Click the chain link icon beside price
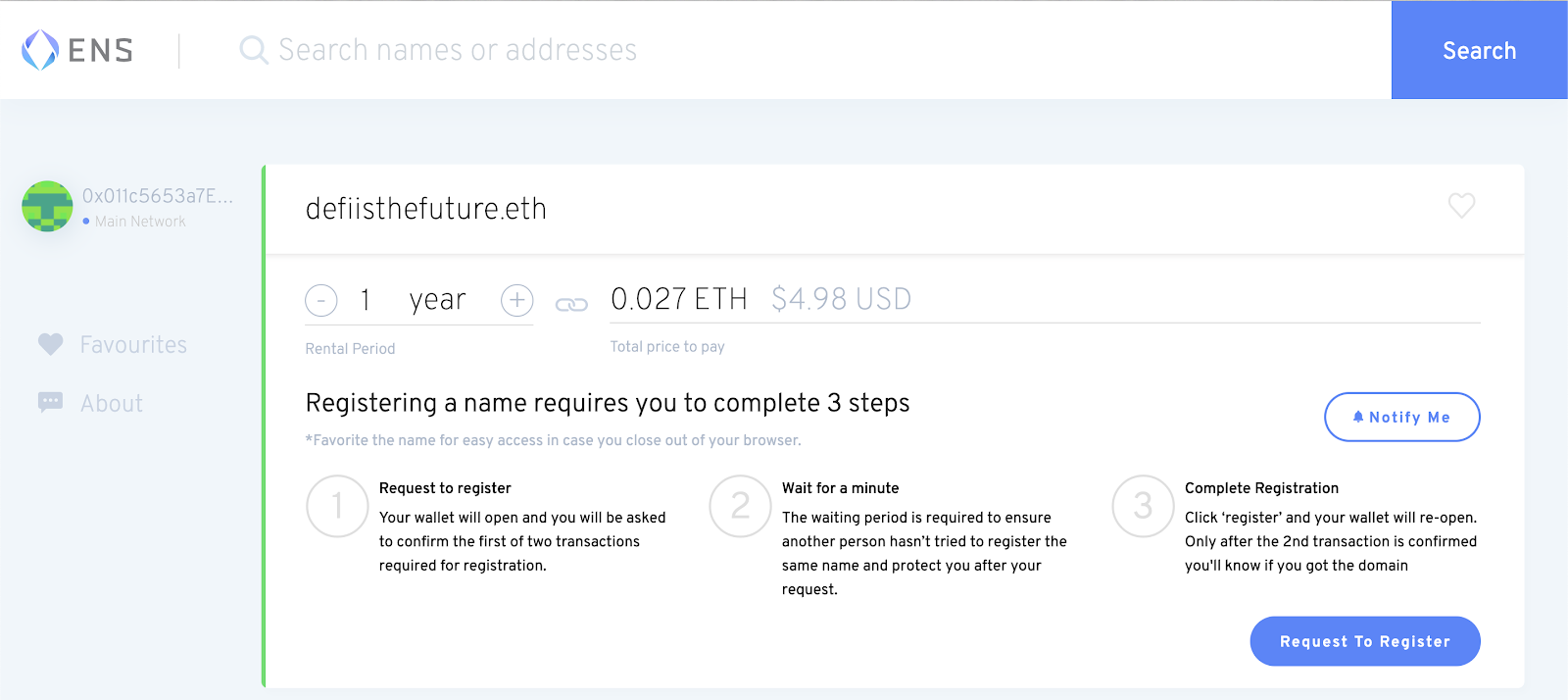Screen dimensions: 1568x700 [571, 305]
